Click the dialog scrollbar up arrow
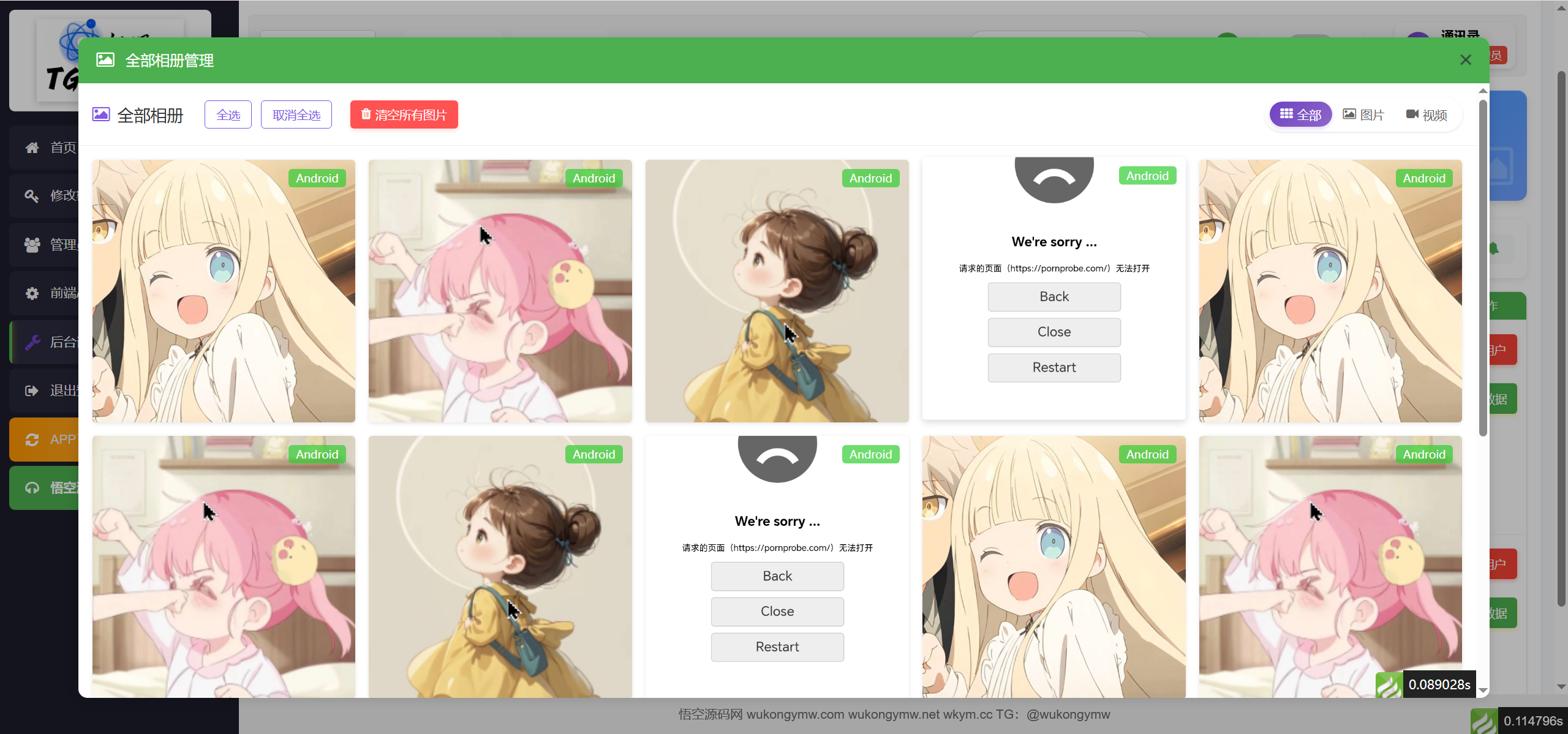1568x734 pixels. pyautogui.click(x=1483, y=91)
